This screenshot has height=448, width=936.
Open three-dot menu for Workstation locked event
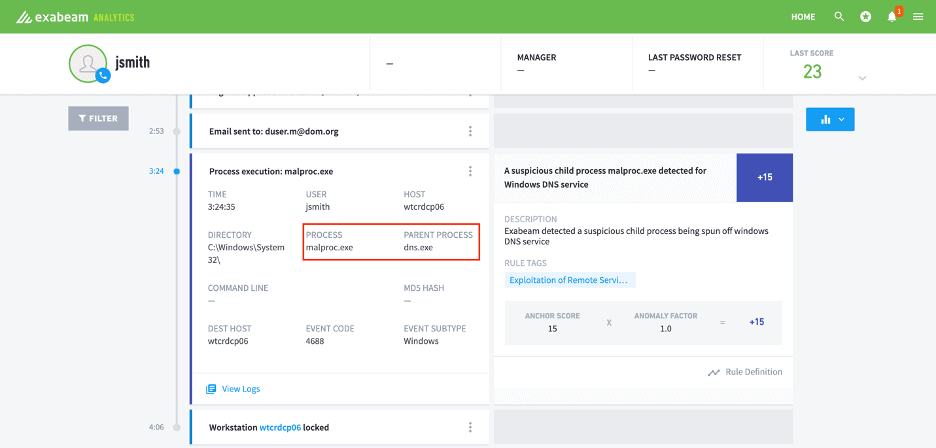(x=470, y=427)
